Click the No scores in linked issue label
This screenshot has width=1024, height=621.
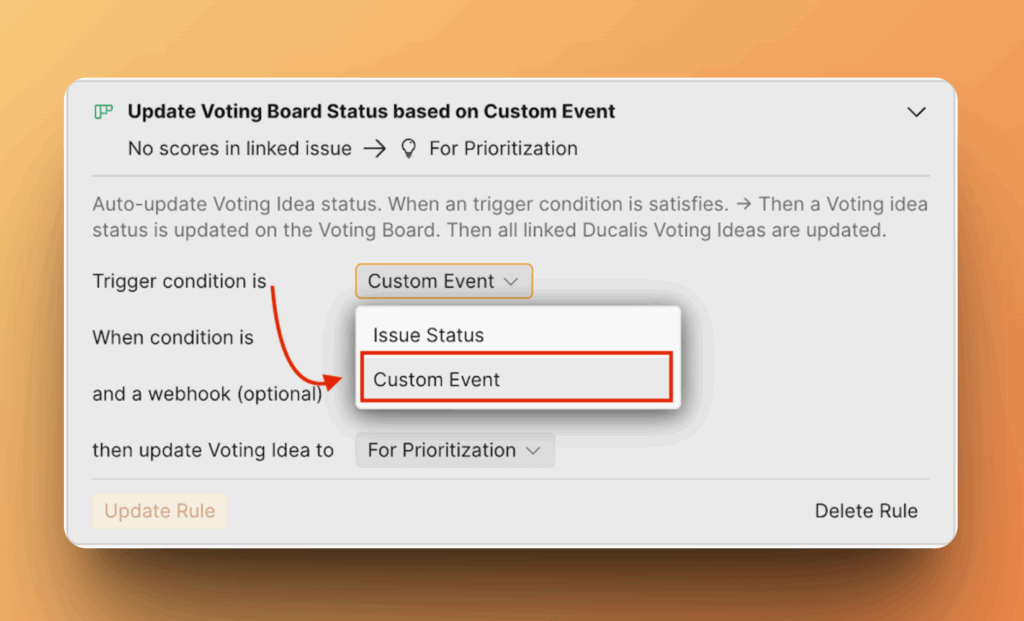coord(237,148)
